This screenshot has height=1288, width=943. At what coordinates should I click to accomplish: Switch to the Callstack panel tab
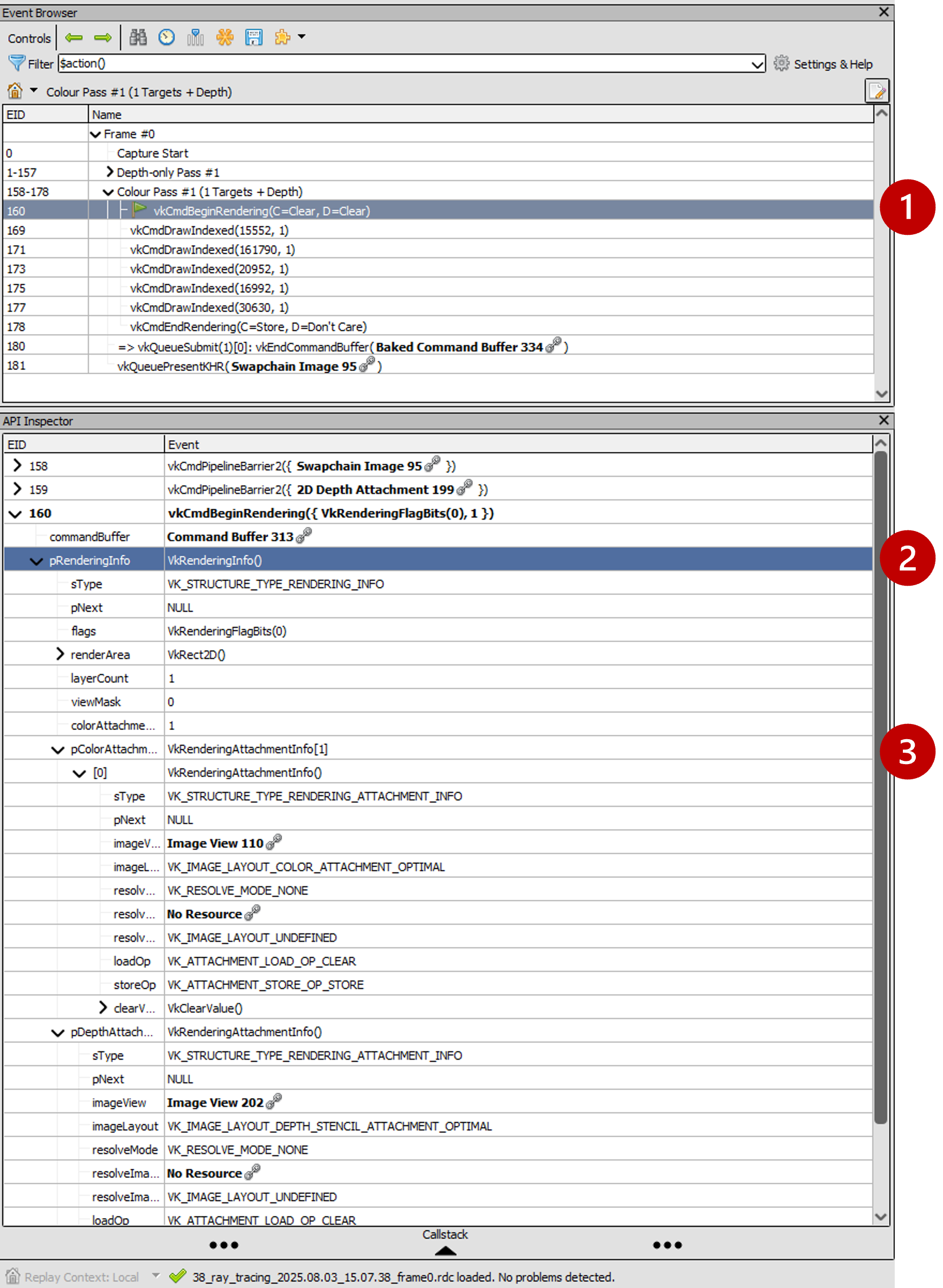pos(446,1235)
